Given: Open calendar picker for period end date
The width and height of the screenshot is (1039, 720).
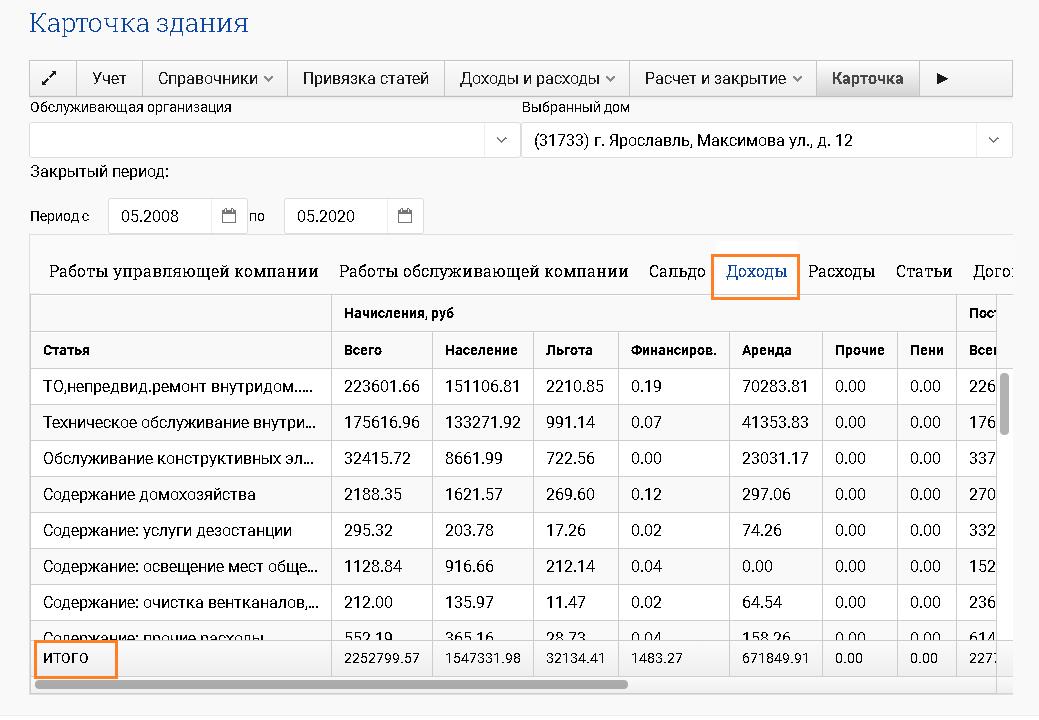Looking at the screenshot, I should tap(405, 215).
